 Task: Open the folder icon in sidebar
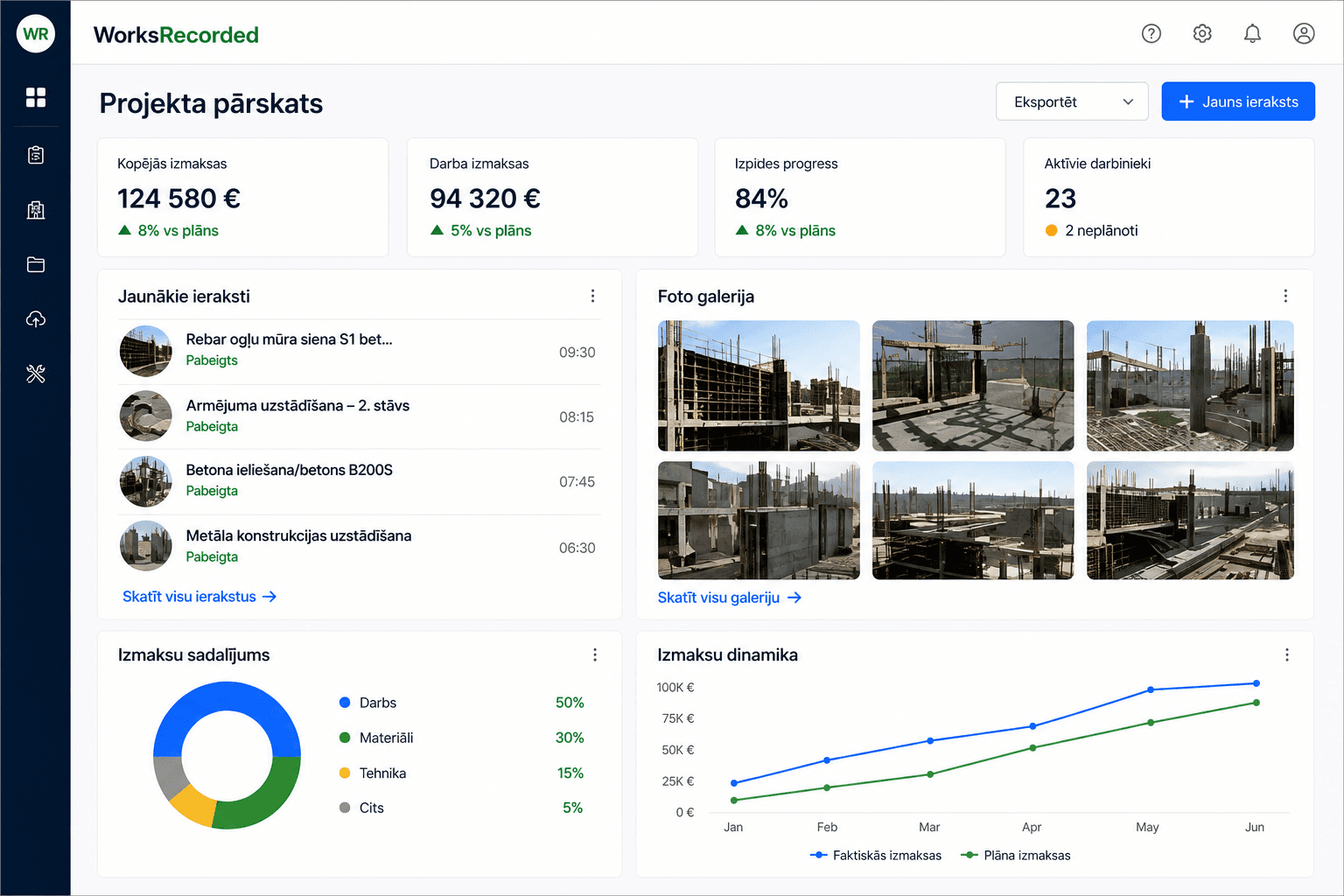pos(36,264)
